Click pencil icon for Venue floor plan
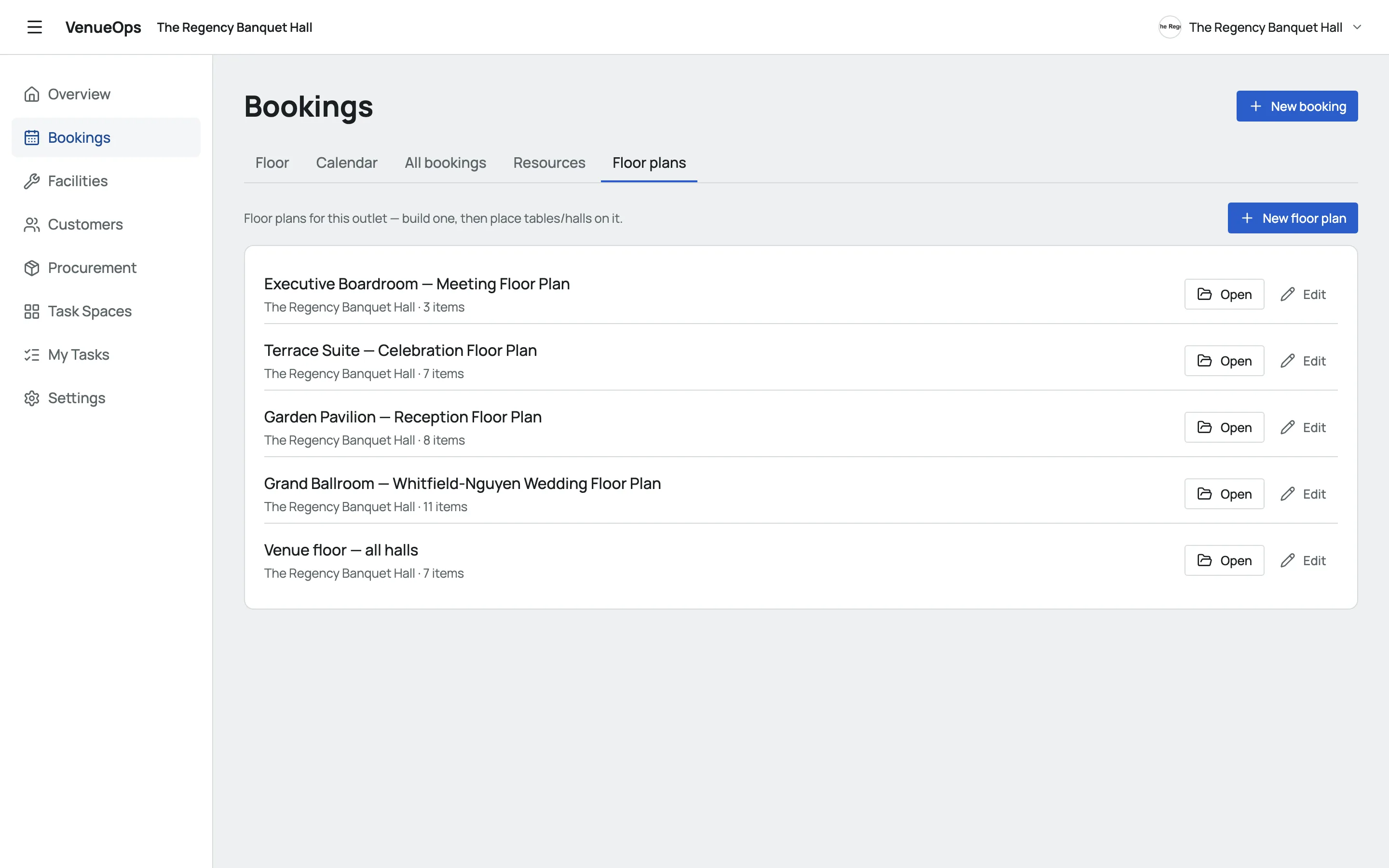This screenshot has width=1389, height=868. pyautogui.click(x=1287, y=561)
